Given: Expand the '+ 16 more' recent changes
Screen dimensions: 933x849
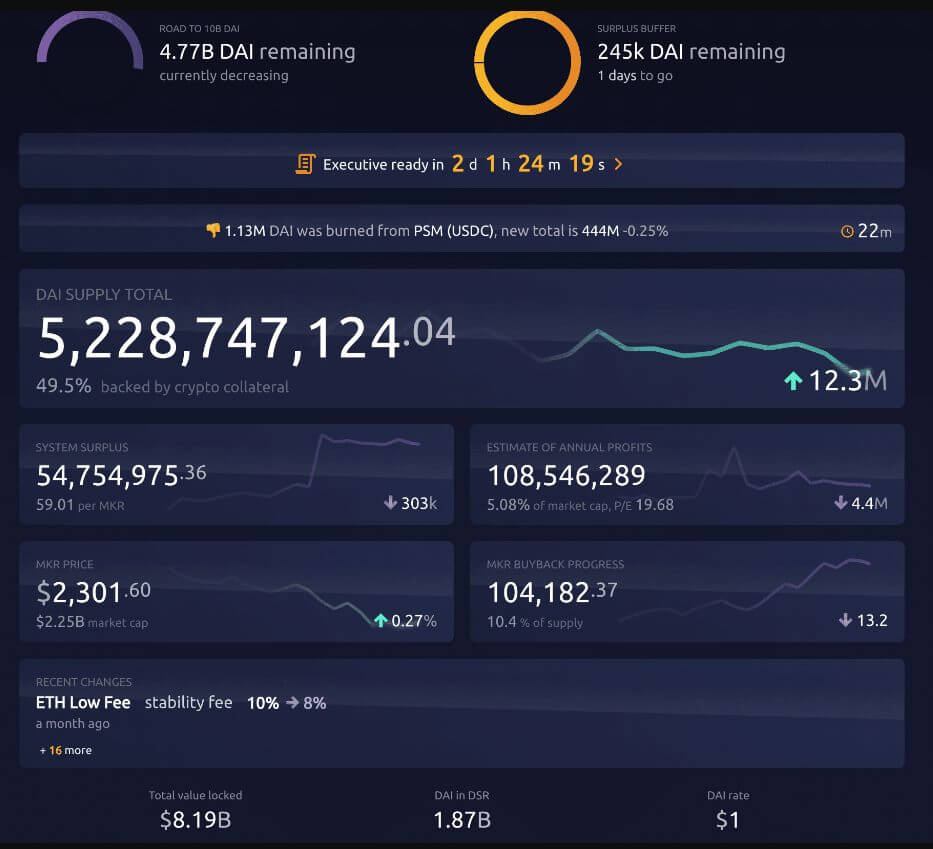Looking at the screenshot, I should click(x=65, y=750).
